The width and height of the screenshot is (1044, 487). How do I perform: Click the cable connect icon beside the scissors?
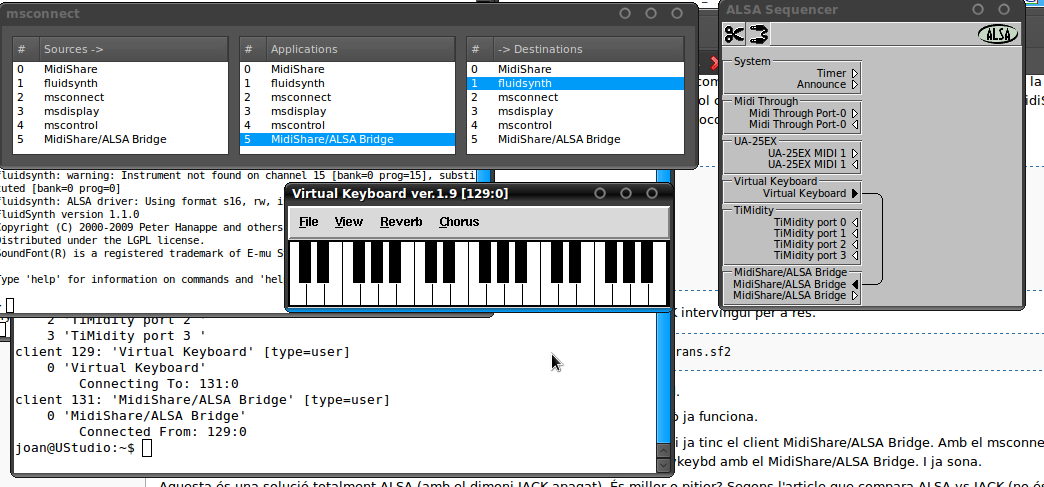point(758,34)
